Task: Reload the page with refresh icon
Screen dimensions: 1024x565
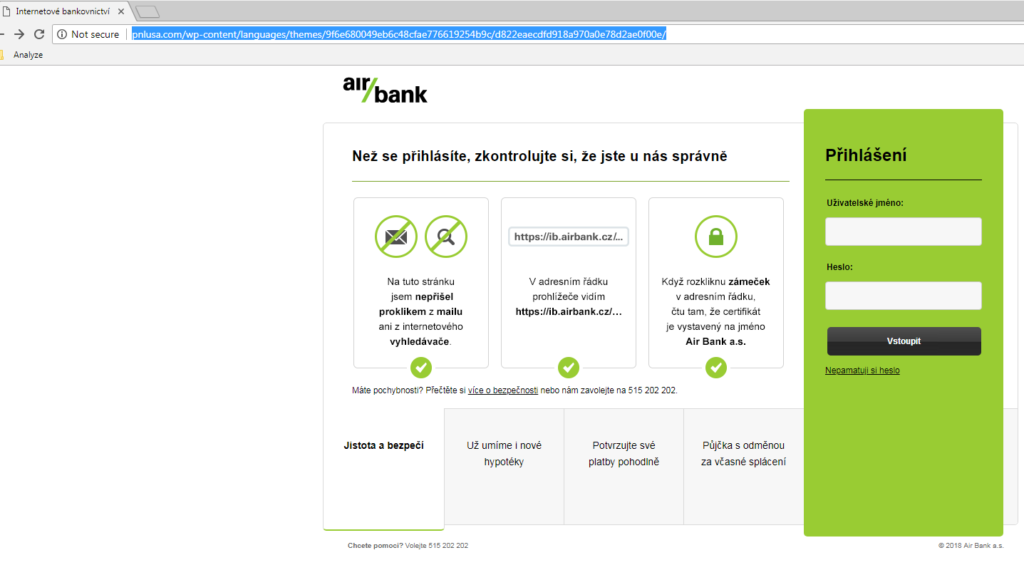Action: [x=39, y=34]
